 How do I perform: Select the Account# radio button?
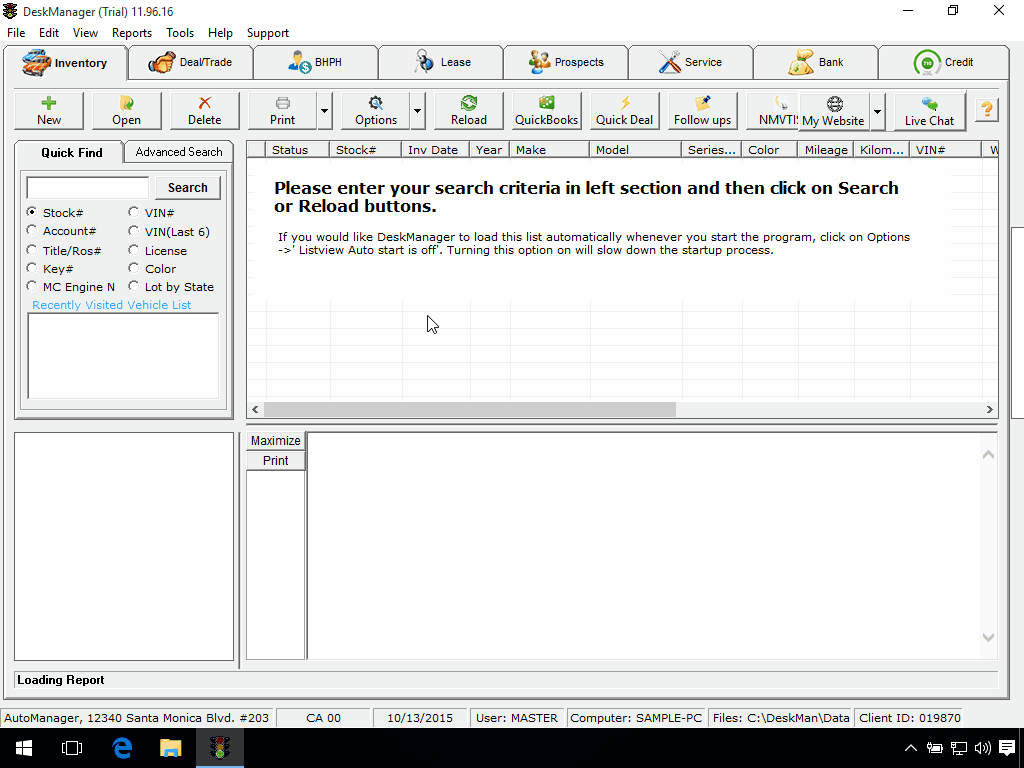pyautogui.click(x=31, y=231)
